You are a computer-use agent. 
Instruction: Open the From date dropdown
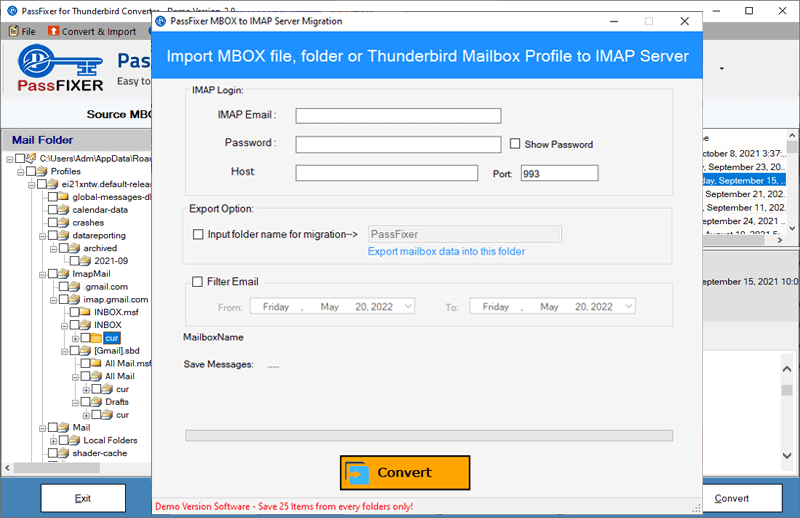click(408, 307)
